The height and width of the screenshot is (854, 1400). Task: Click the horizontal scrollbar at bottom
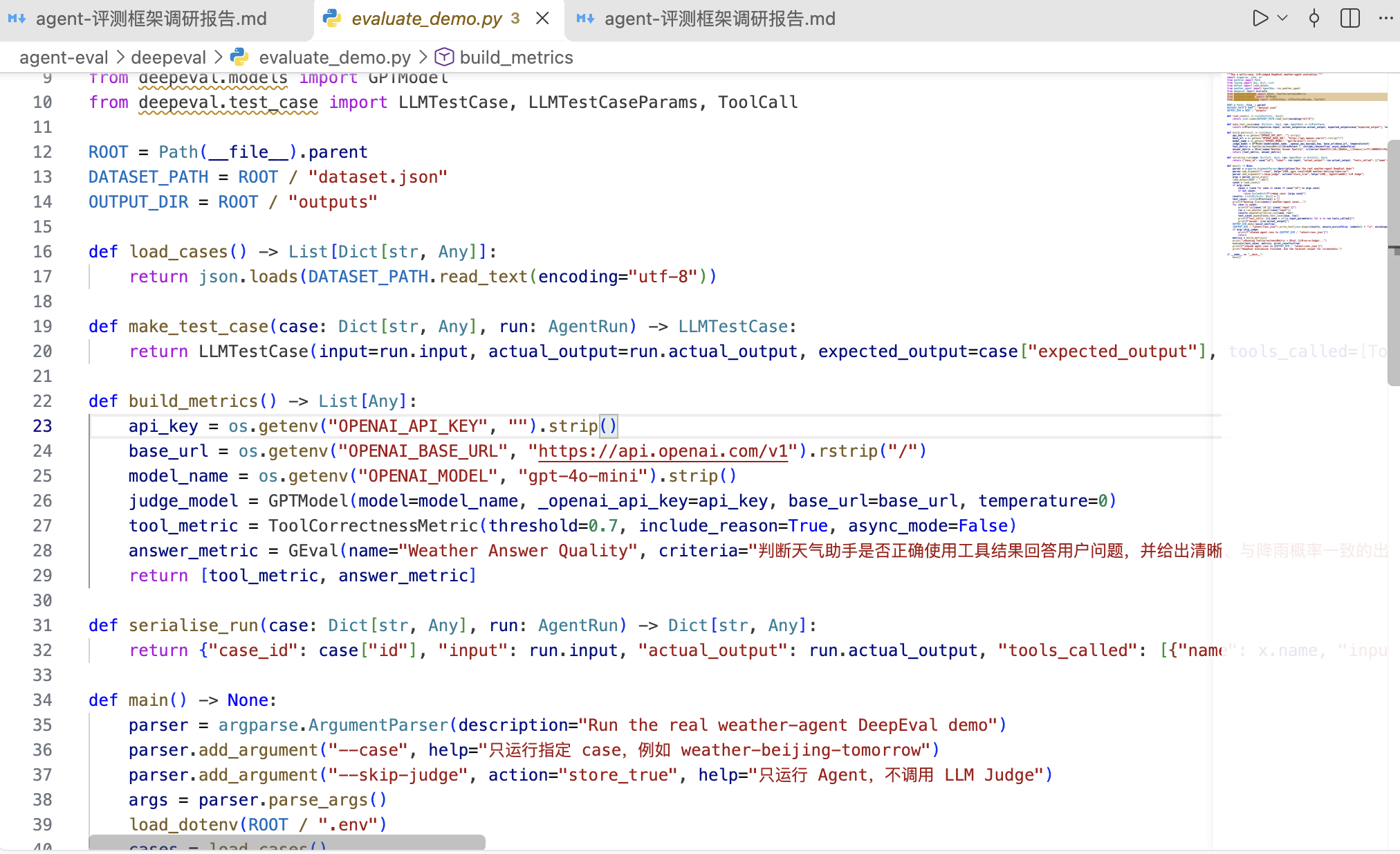tap(287, 842)
